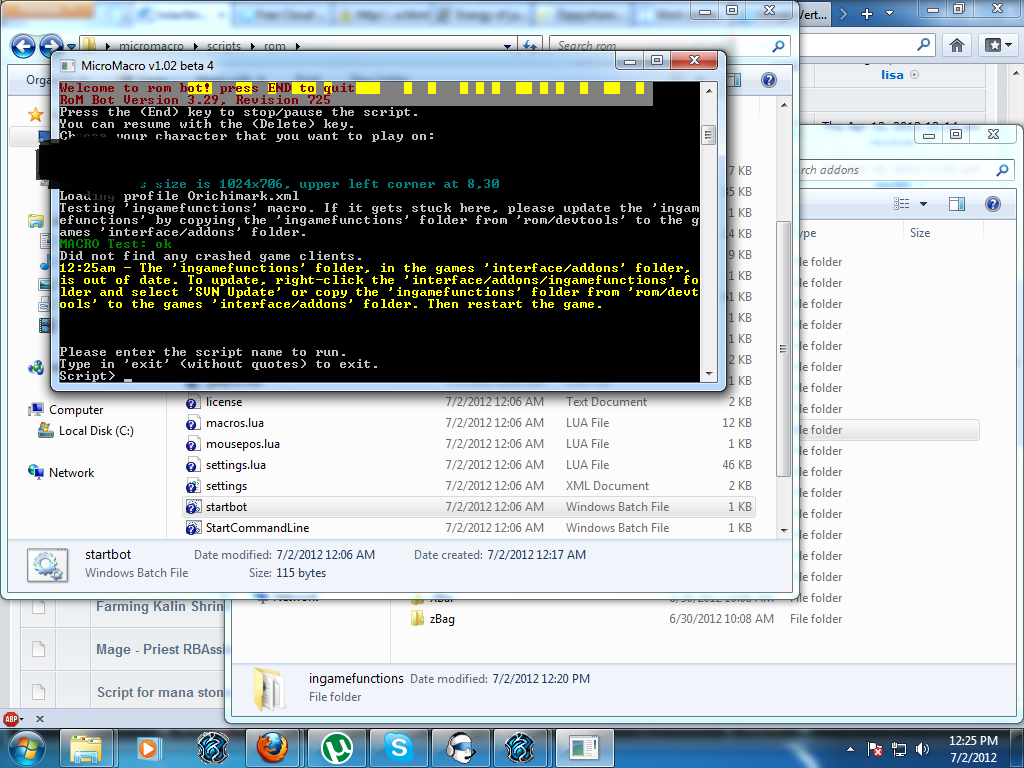Screen dimensions: 1024x768
Task: Click the volume speaker tray icon
Action: point(923,748)
